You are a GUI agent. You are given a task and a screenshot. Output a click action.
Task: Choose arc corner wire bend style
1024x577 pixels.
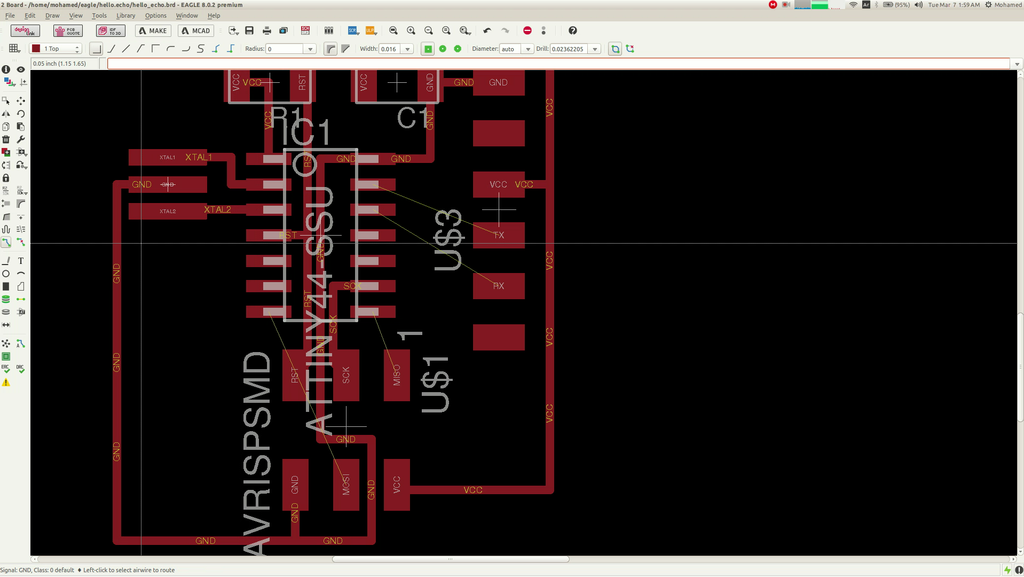click(x=171, y=49)
